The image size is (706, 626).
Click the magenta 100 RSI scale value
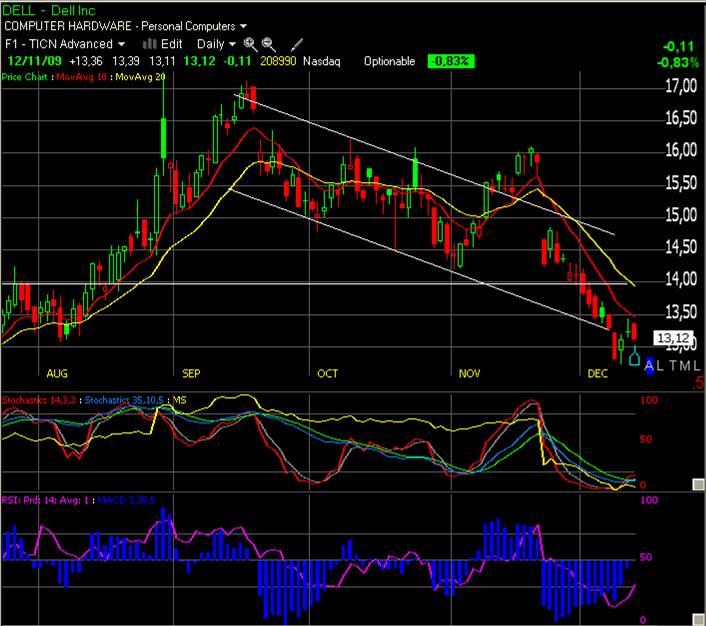[x=649, y=500]
